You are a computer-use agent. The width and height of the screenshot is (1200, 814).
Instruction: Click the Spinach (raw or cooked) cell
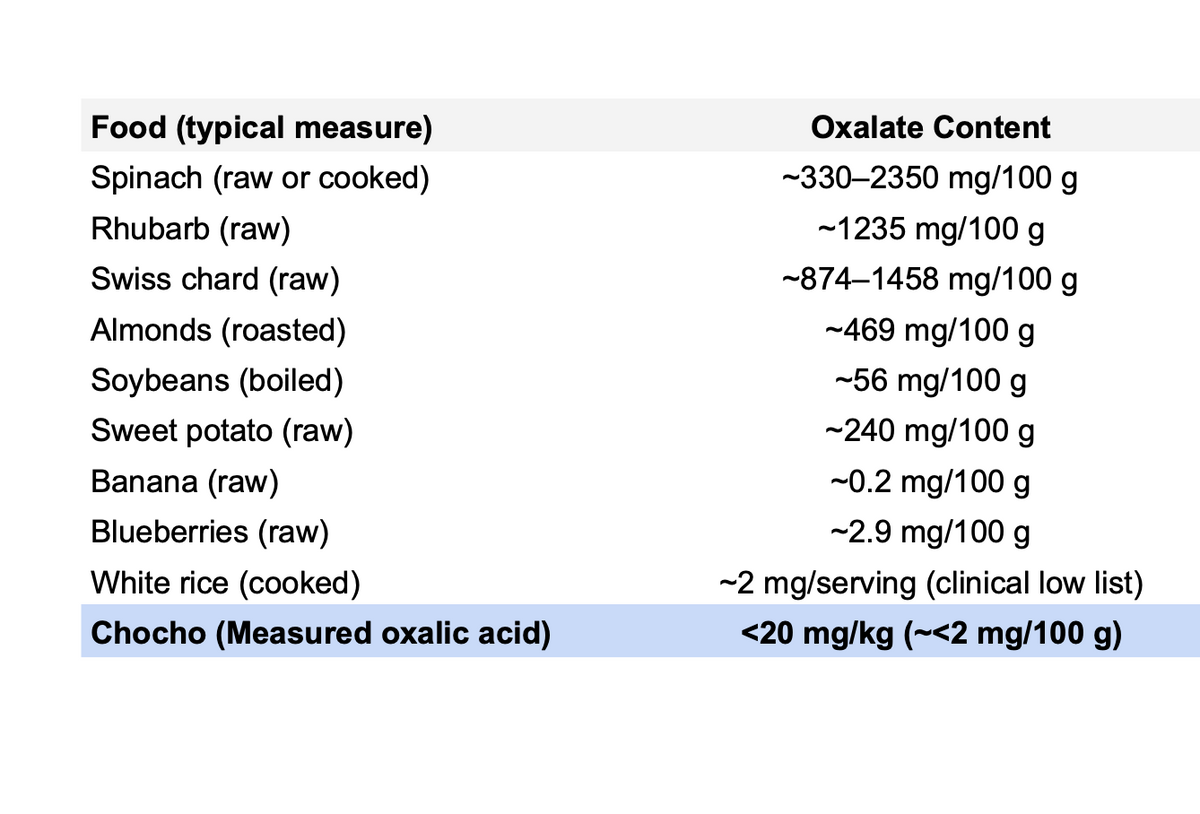260,178
